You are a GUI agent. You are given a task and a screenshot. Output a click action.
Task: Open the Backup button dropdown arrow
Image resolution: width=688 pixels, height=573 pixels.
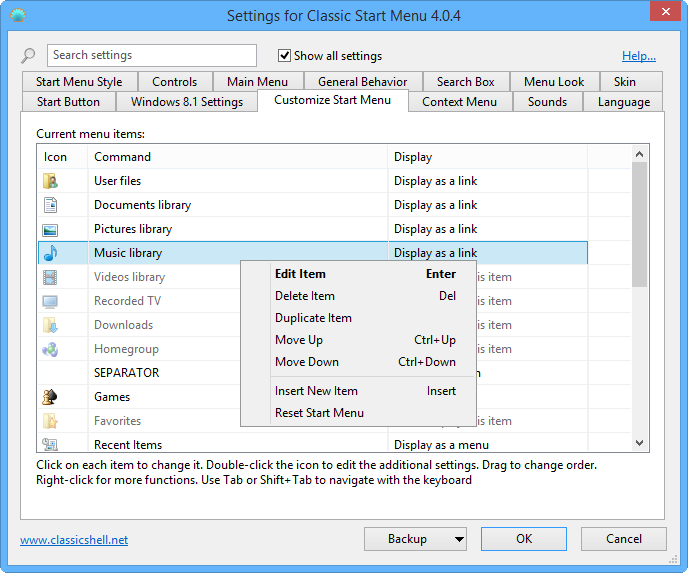click(x=459, y=539)
